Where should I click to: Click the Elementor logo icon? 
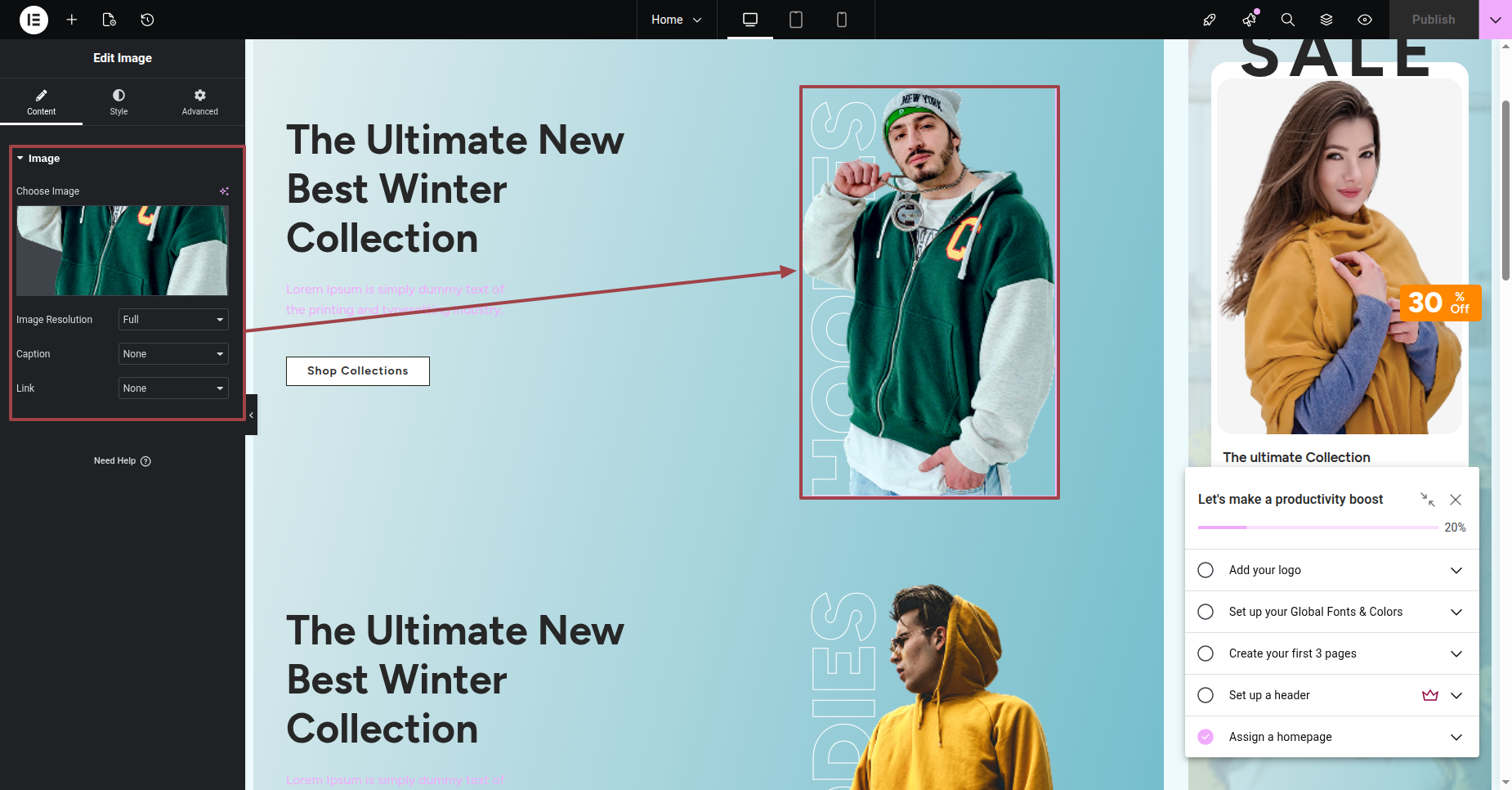coord(34,20)
